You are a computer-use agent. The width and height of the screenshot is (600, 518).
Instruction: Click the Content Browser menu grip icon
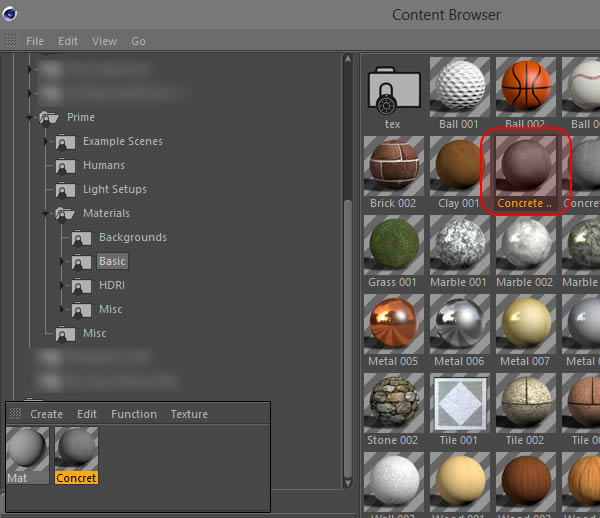coord(10,40)
